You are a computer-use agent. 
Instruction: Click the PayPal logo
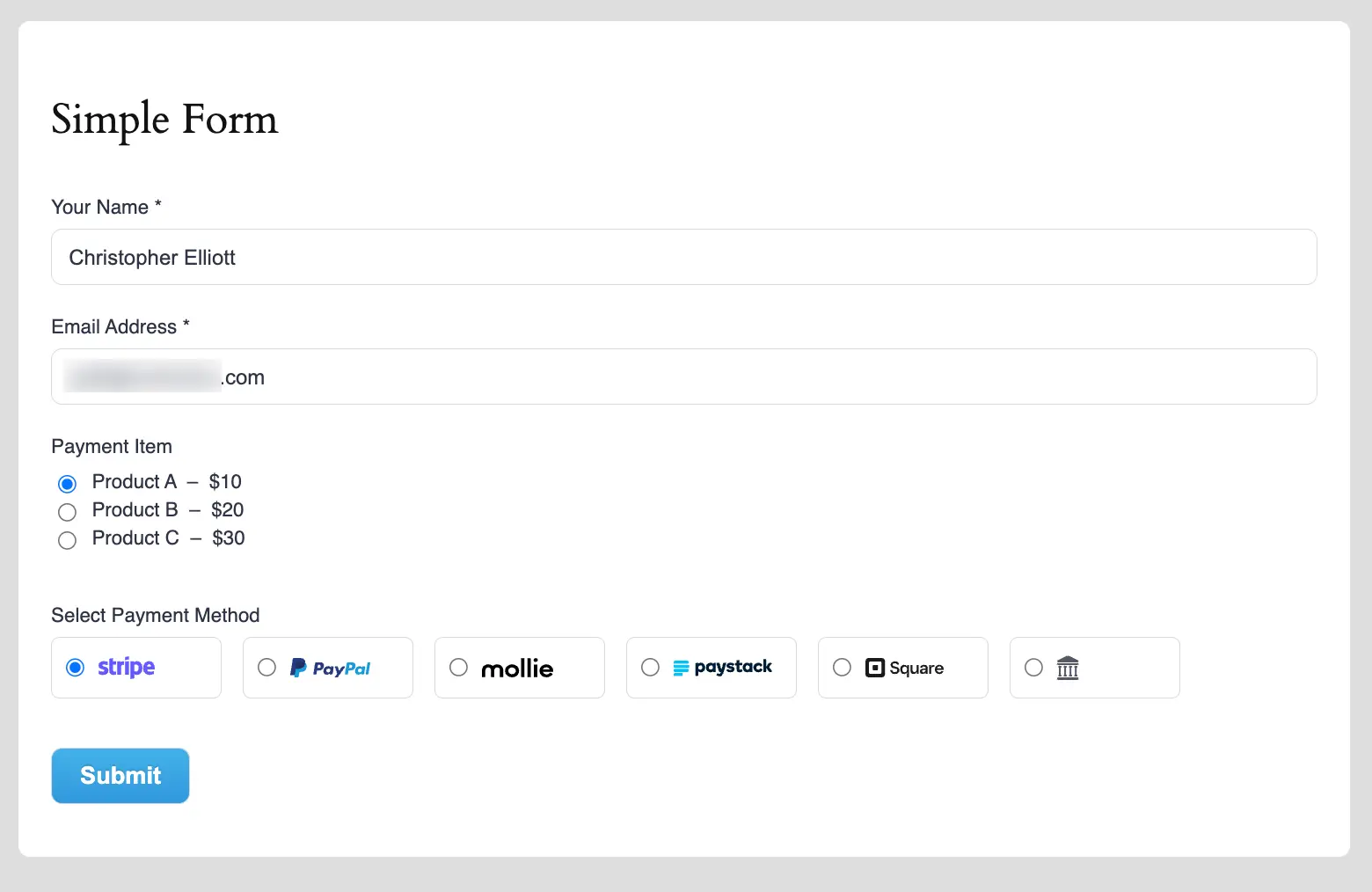[x=330, y=668]
